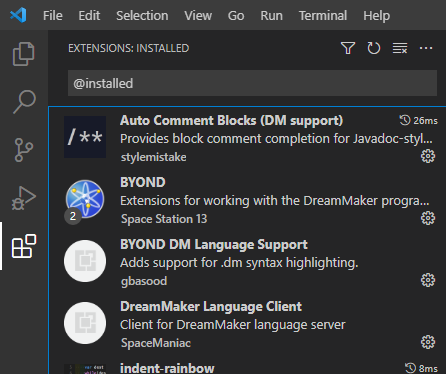The width and height of the screenshot is (446, 374).
Task: Open the Edit menu
Action: tap(89, 15)
